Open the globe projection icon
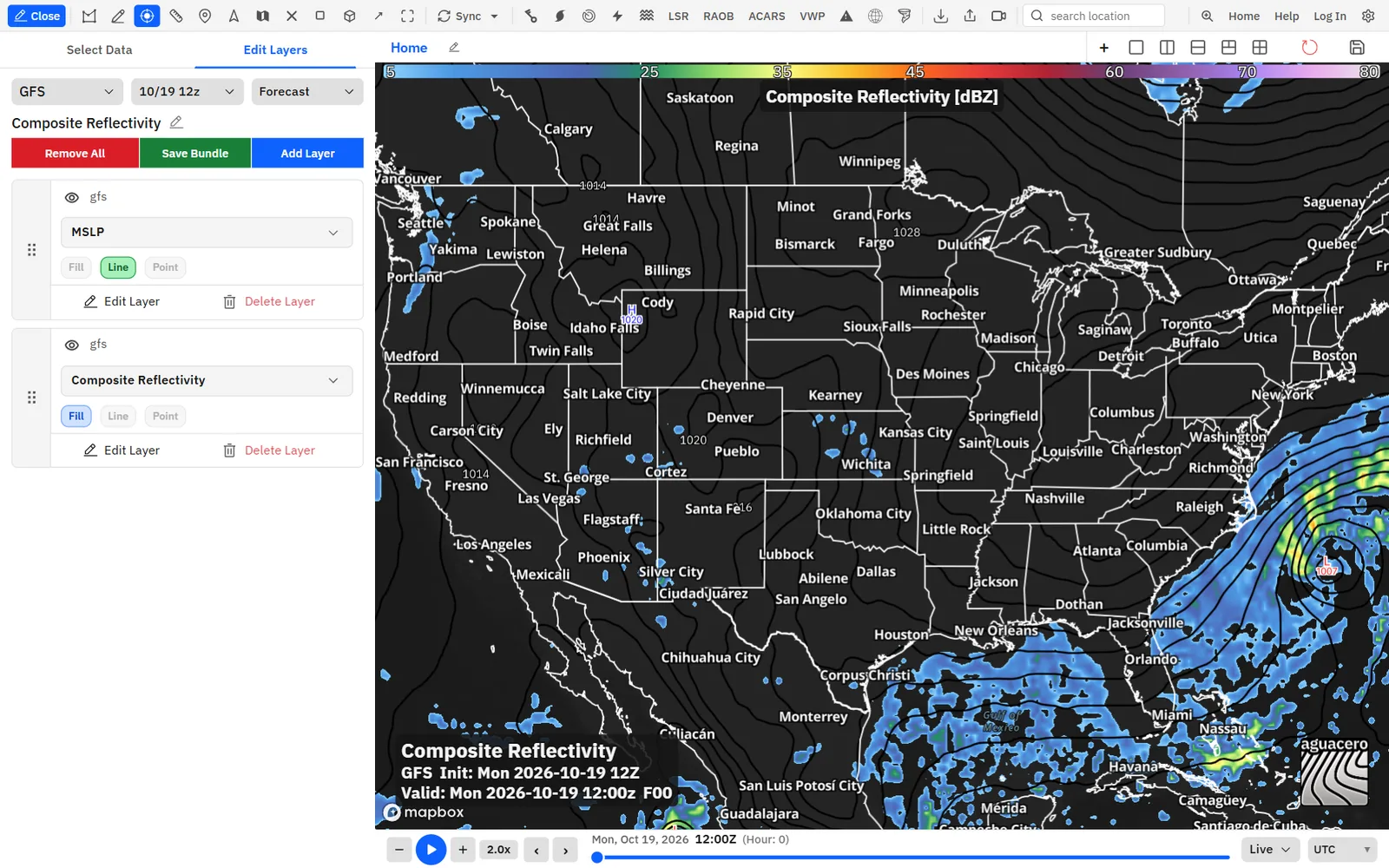This screenshot has width=1389, height=868. pos(875,16)
